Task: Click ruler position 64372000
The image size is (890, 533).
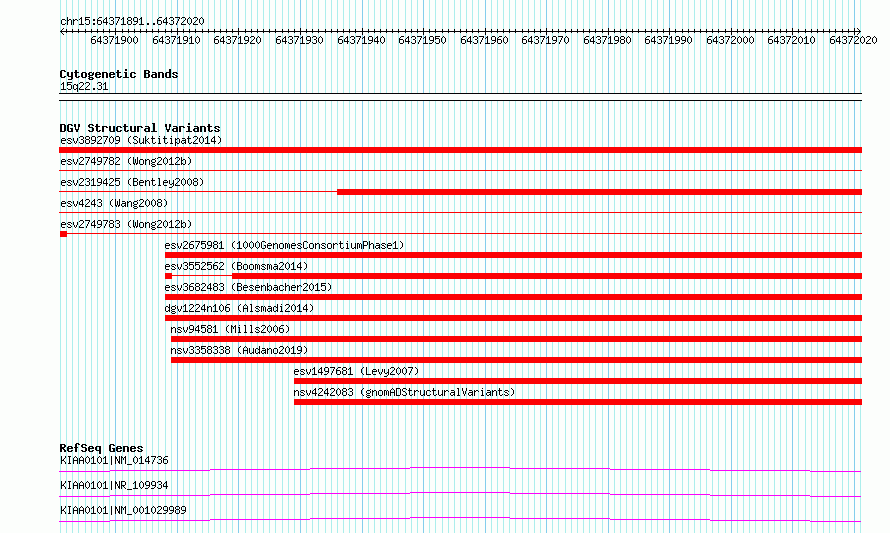Action: coord(731,40)
